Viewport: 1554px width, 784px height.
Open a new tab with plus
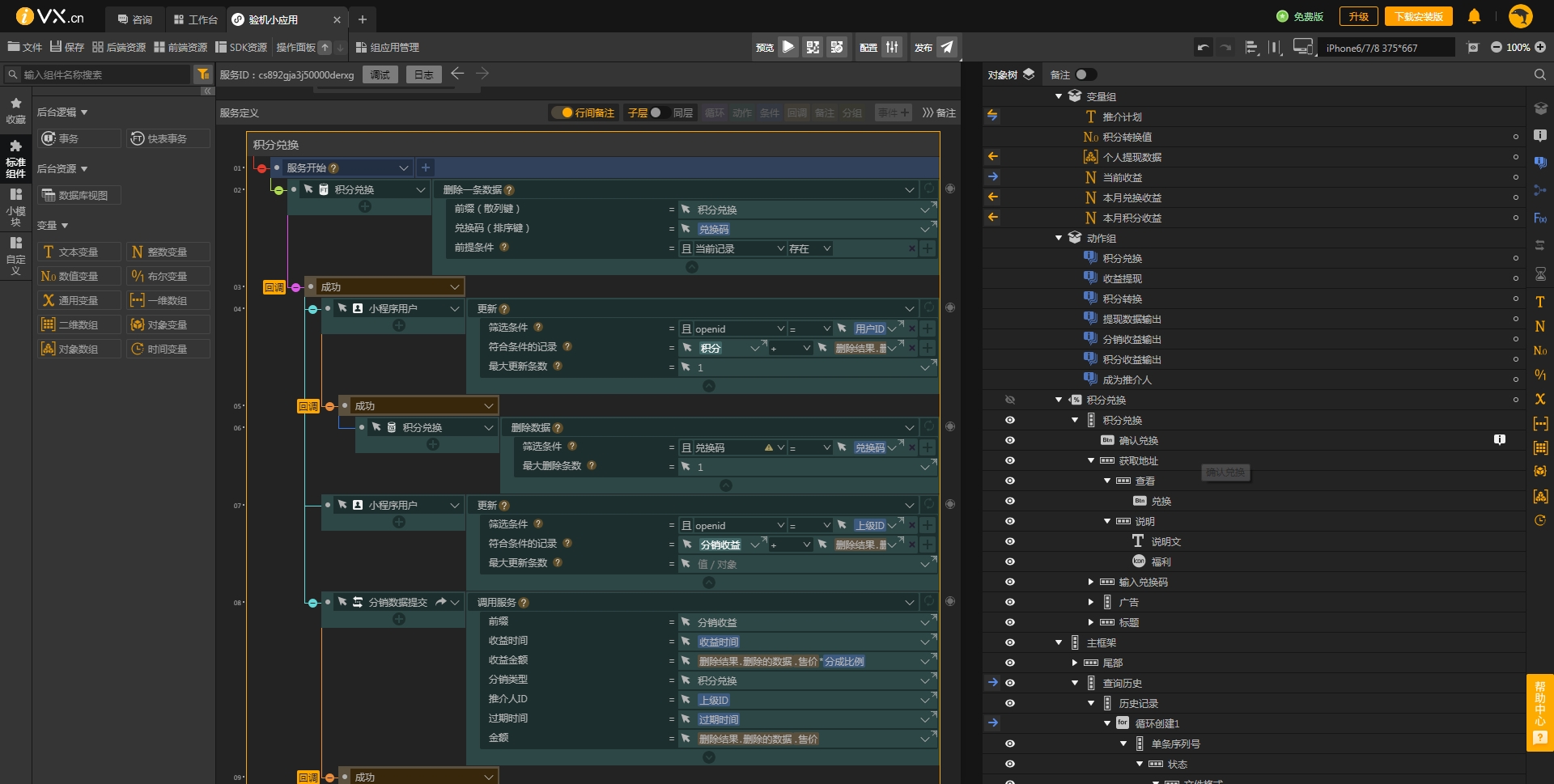pos(363,19)
